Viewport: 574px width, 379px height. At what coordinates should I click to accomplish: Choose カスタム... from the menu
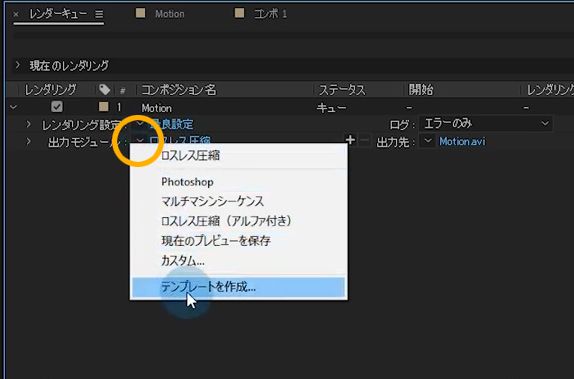click(239, 261)
